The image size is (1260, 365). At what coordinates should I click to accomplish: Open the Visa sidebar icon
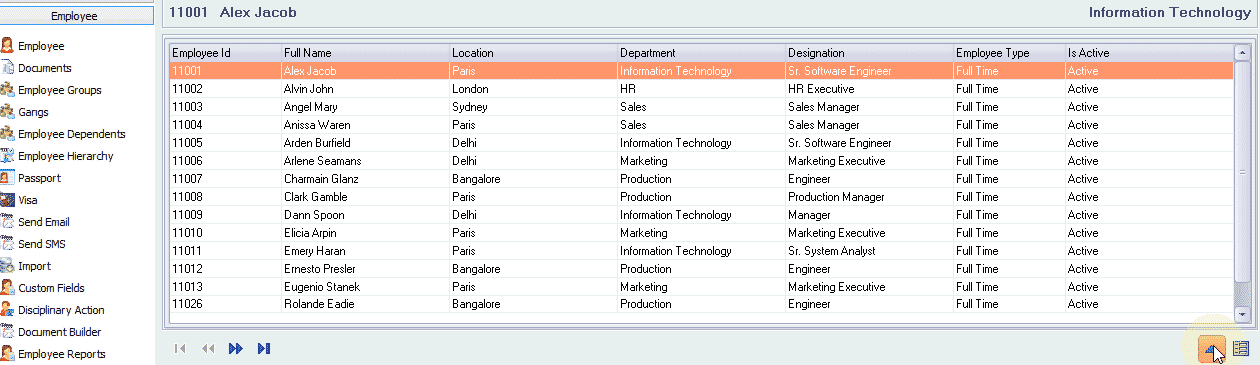(8, 200)
